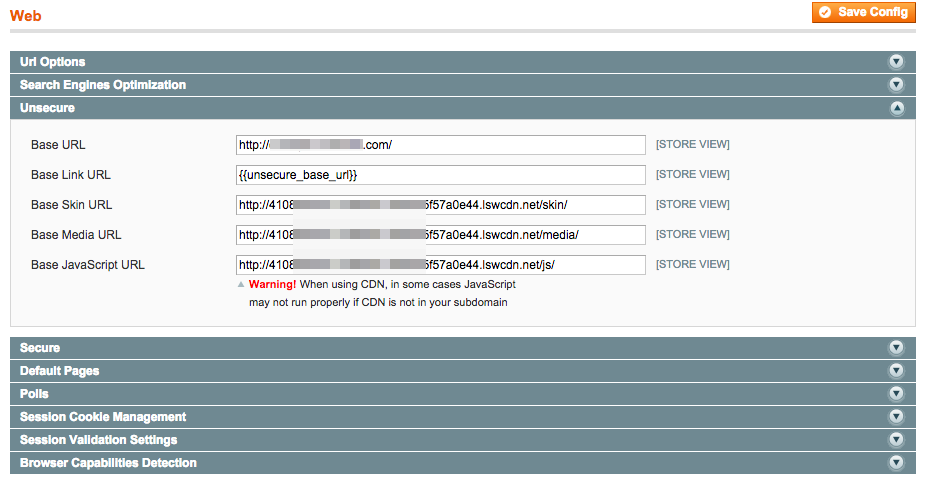
Task: Click the Base URL input field
Action: (x=440, y=145)
